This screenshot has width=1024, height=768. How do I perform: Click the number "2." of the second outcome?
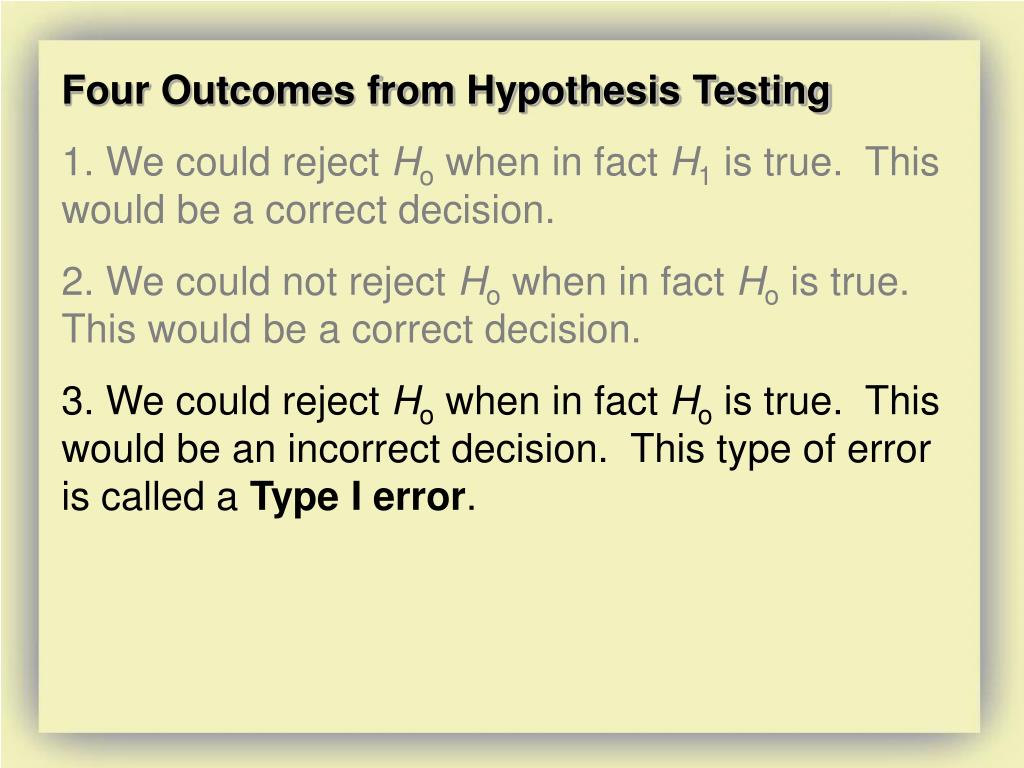pos(78,282)
